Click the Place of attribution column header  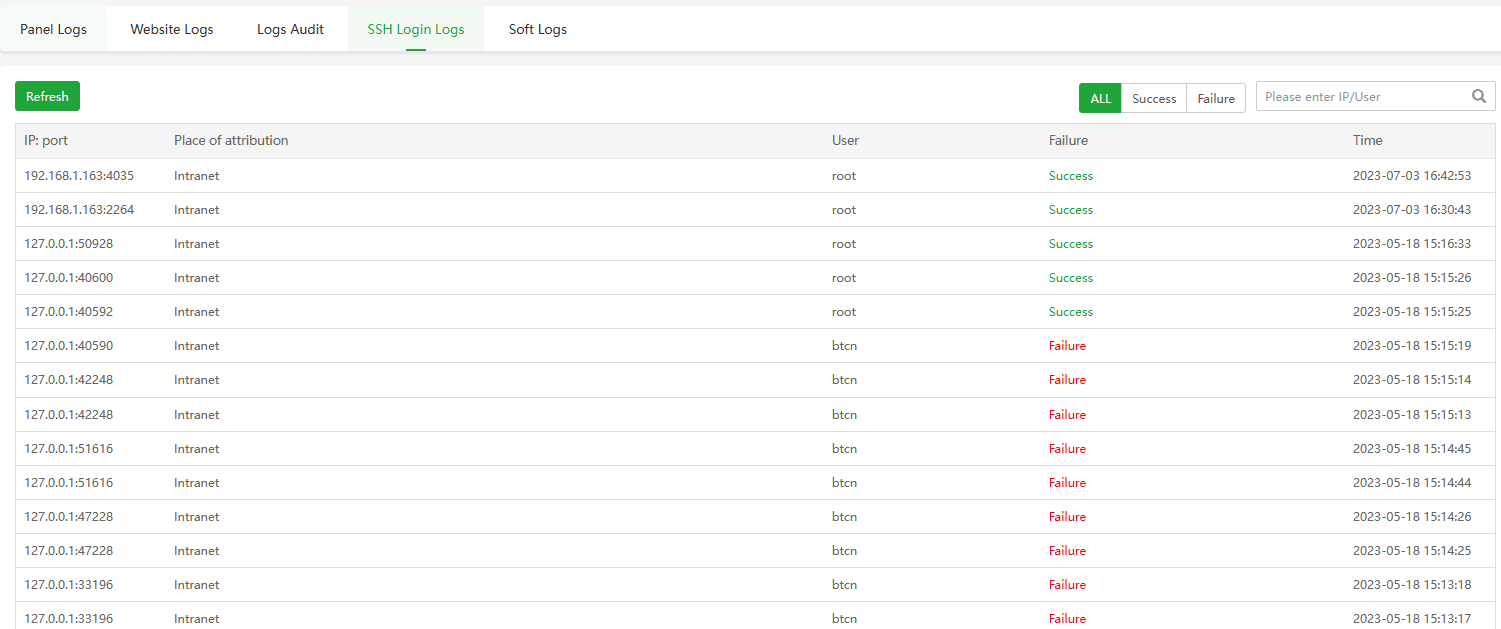coord(231,141)
